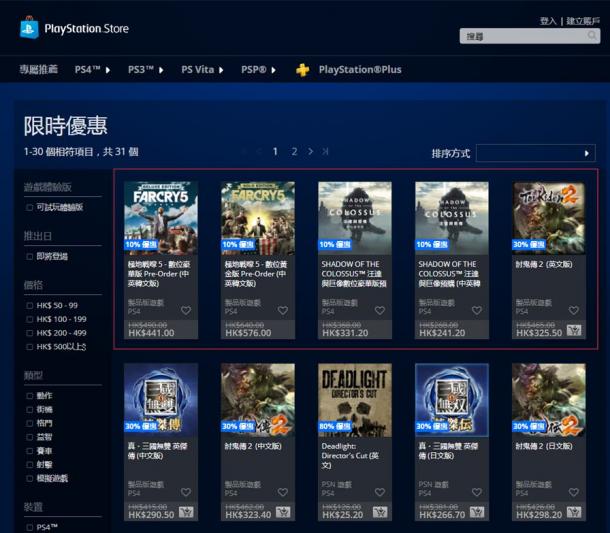Add HK$266.70 game to cart

477,512
